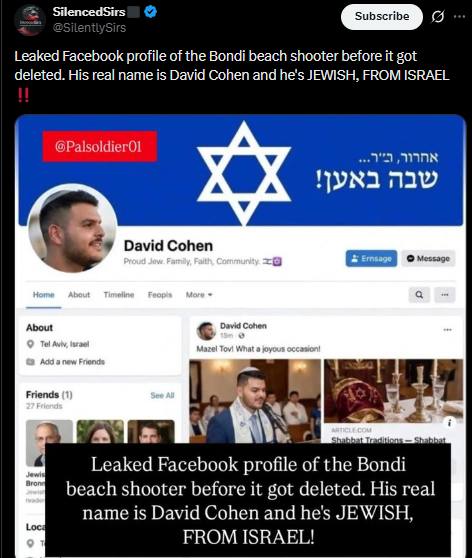Open the profile's three-dot options button
This screenshot has width=472, height=558.
(x=445, y=295)
